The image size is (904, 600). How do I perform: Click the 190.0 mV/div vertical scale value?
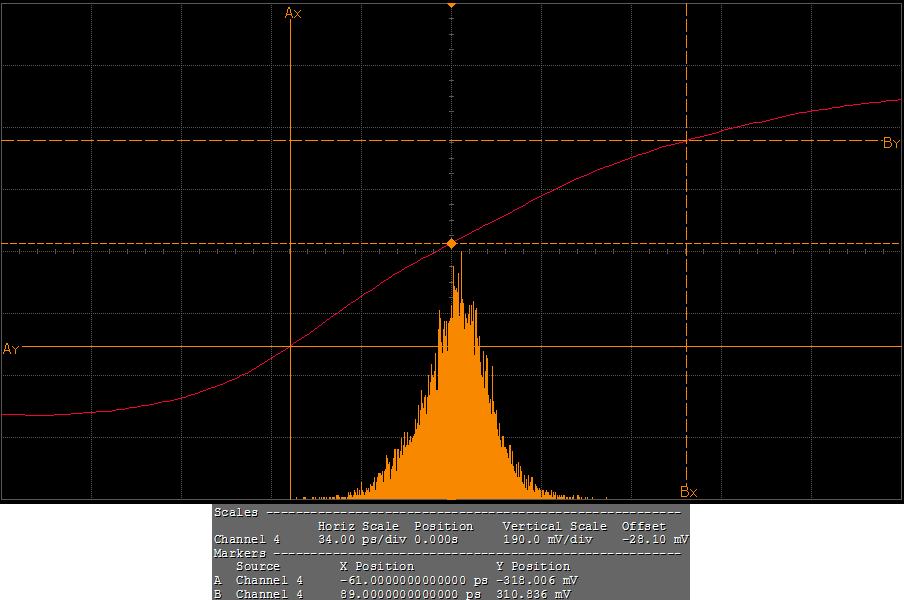(547, 539)
